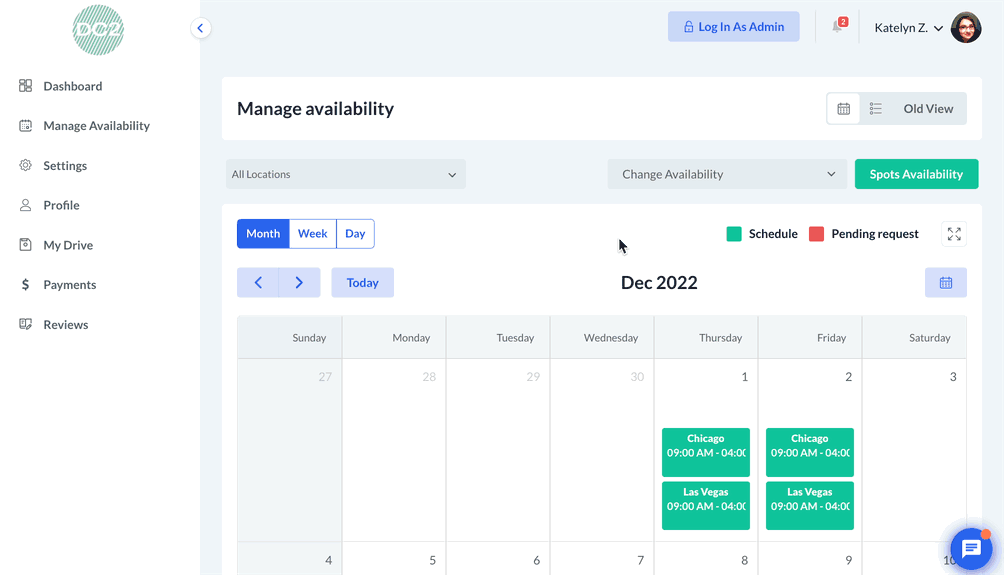
Task: Go to previous month arrow
Action: click(258, 283)
